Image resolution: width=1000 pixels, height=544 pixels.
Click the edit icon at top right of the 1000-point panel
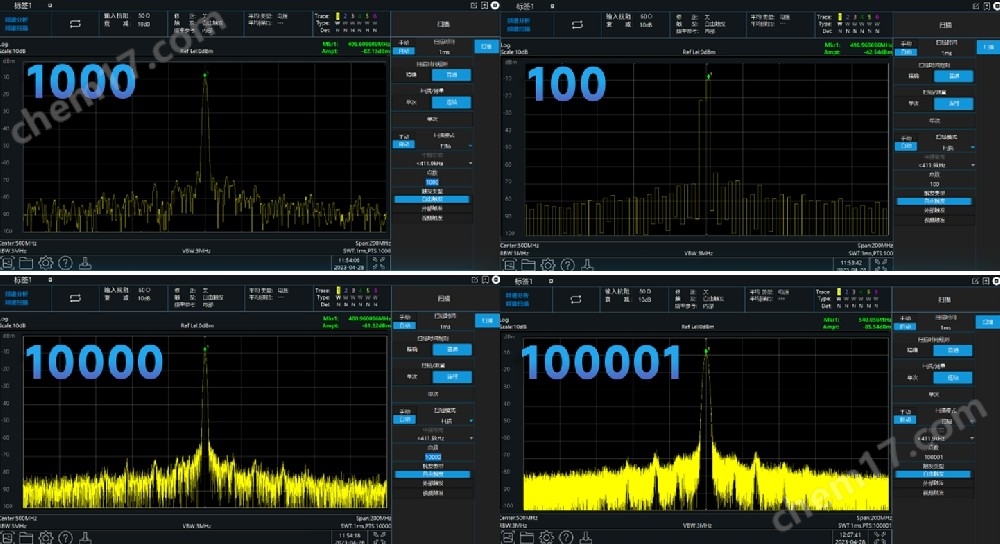pos(474,5)
